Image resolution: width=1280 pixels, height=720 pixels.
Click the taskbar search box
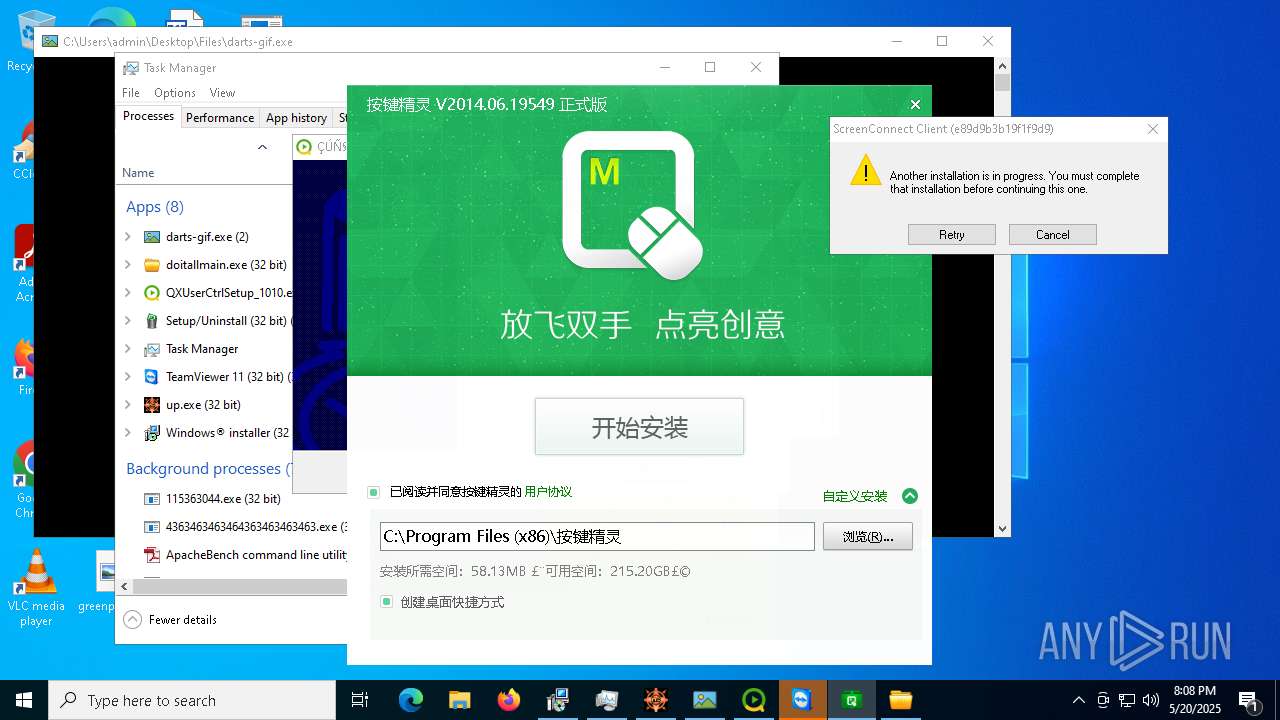192,700
